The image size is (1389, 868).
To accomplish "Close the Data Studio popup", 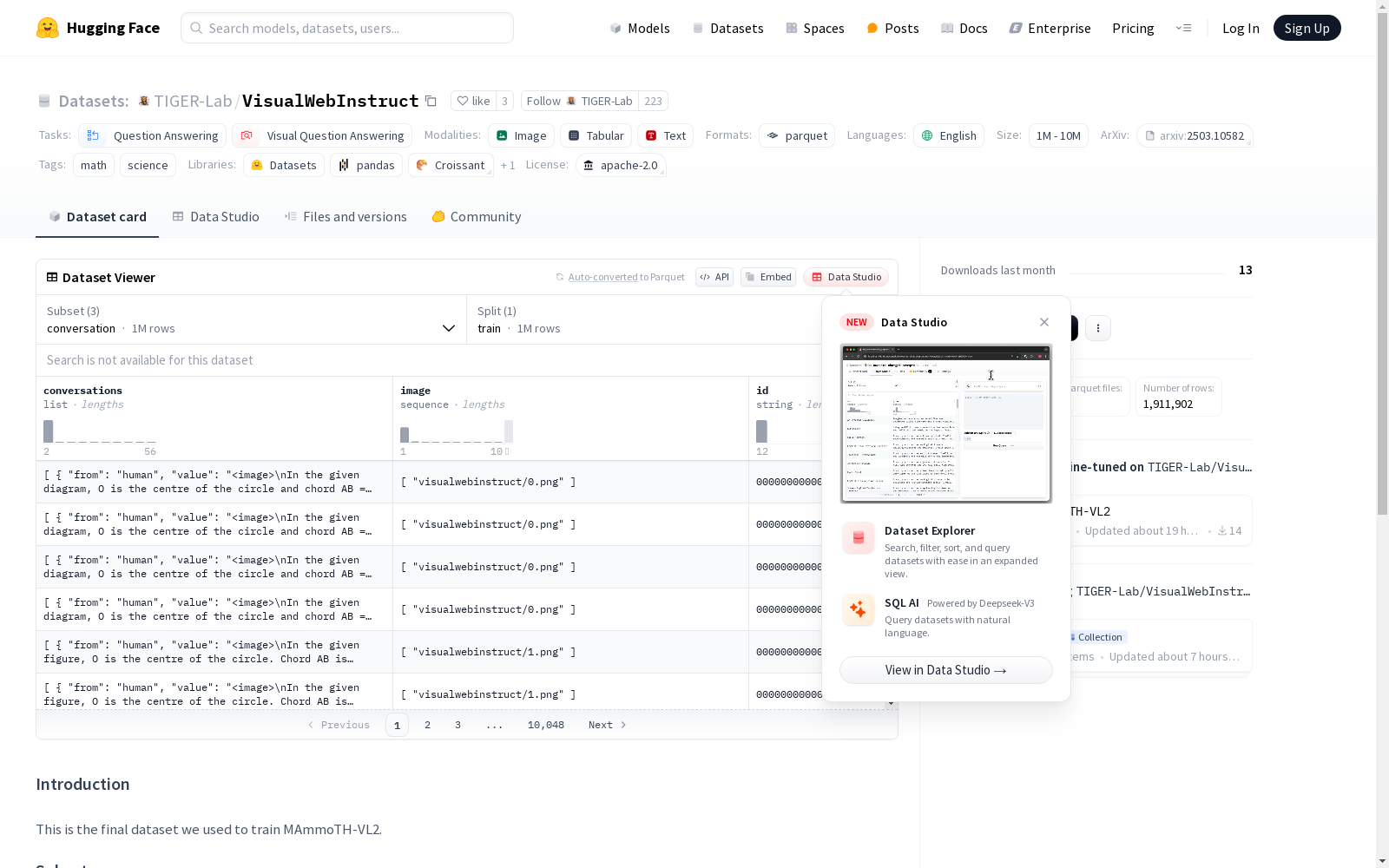I will [x=1044, y=322].
